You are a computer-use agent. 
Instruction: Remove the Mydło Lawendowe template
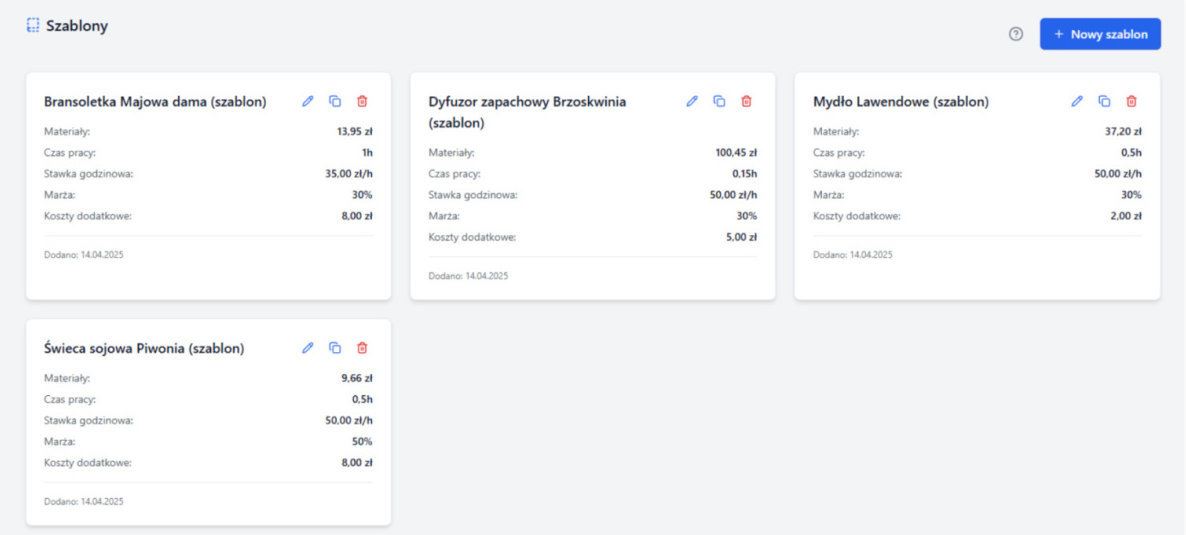[1131, 101]
